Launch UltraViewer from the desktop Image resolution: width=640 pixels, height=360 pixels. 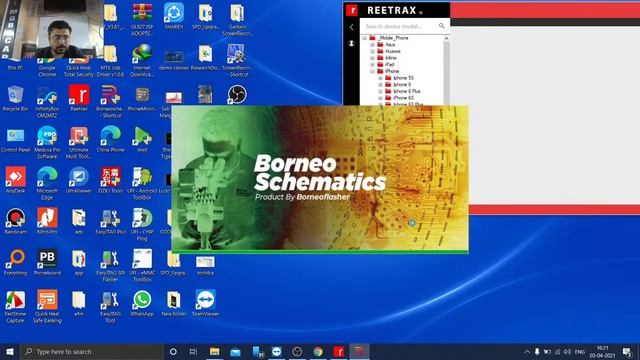pos(79,180)
